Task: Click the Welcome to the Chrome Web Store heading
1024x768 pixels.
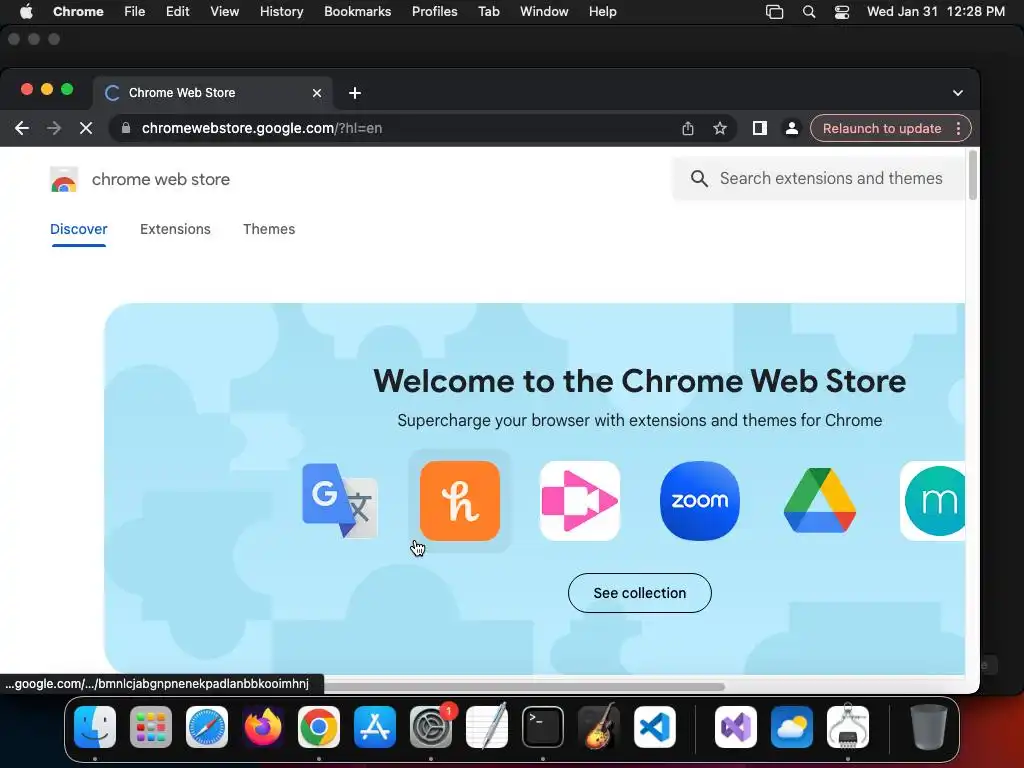Action: [639, 381]
